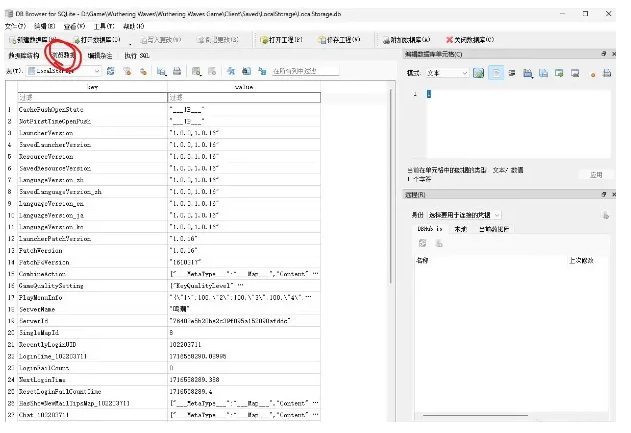631x433 pixels.
Task: Switch to the DBHub.io tab
Action: [x=430, y=229]
